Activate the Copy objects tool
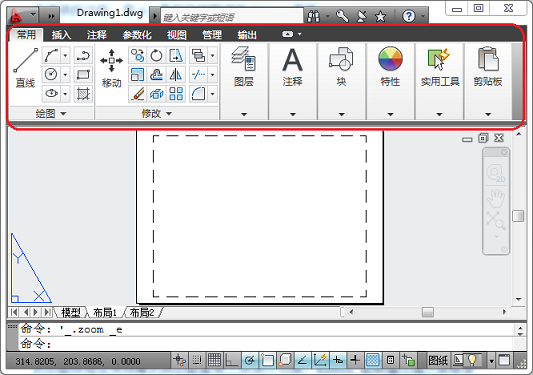This screenshot has width=533, height=375. tap(138, 55)
